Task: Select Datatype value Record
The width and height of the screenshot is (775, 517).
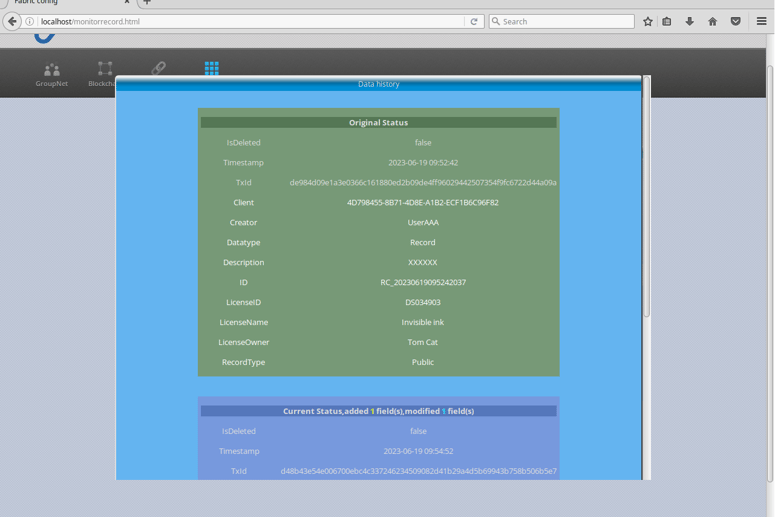Action: click(423, 242)
